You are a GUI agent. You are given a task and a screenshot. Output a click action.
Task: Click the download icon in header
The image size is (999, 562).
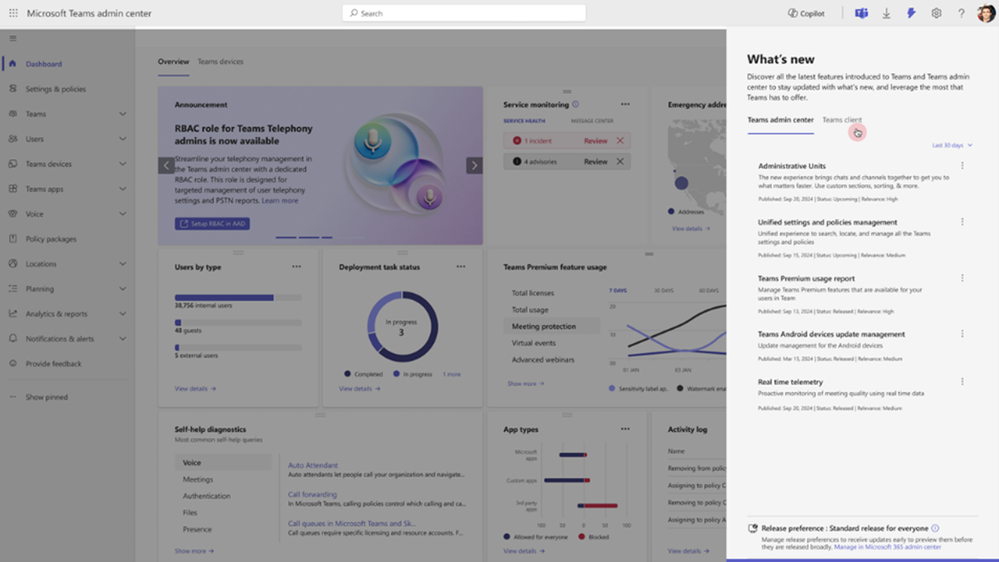coord(886,13)
